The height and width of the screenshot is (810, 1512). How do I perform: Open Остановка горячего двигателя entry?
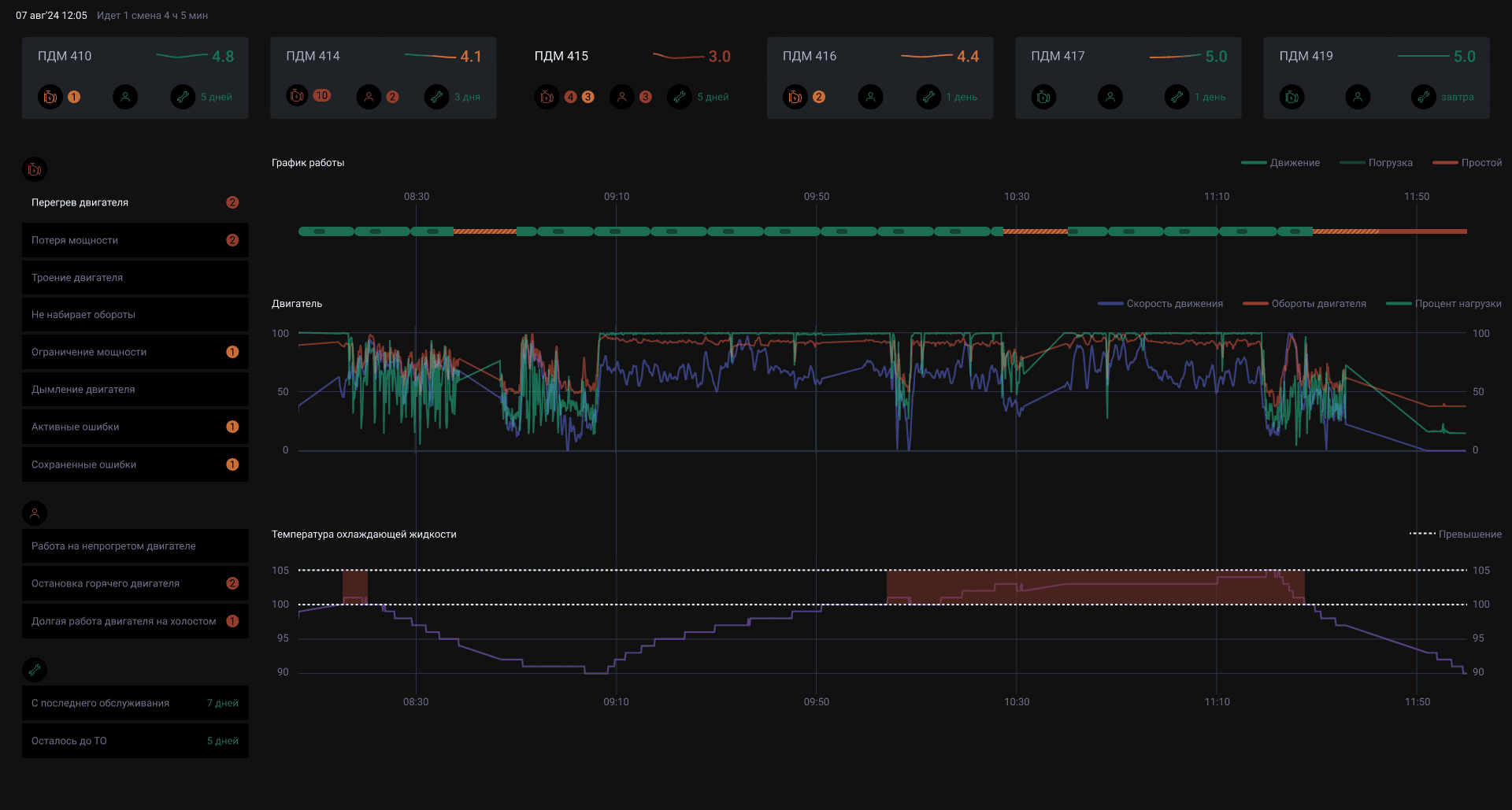point(135,583)
